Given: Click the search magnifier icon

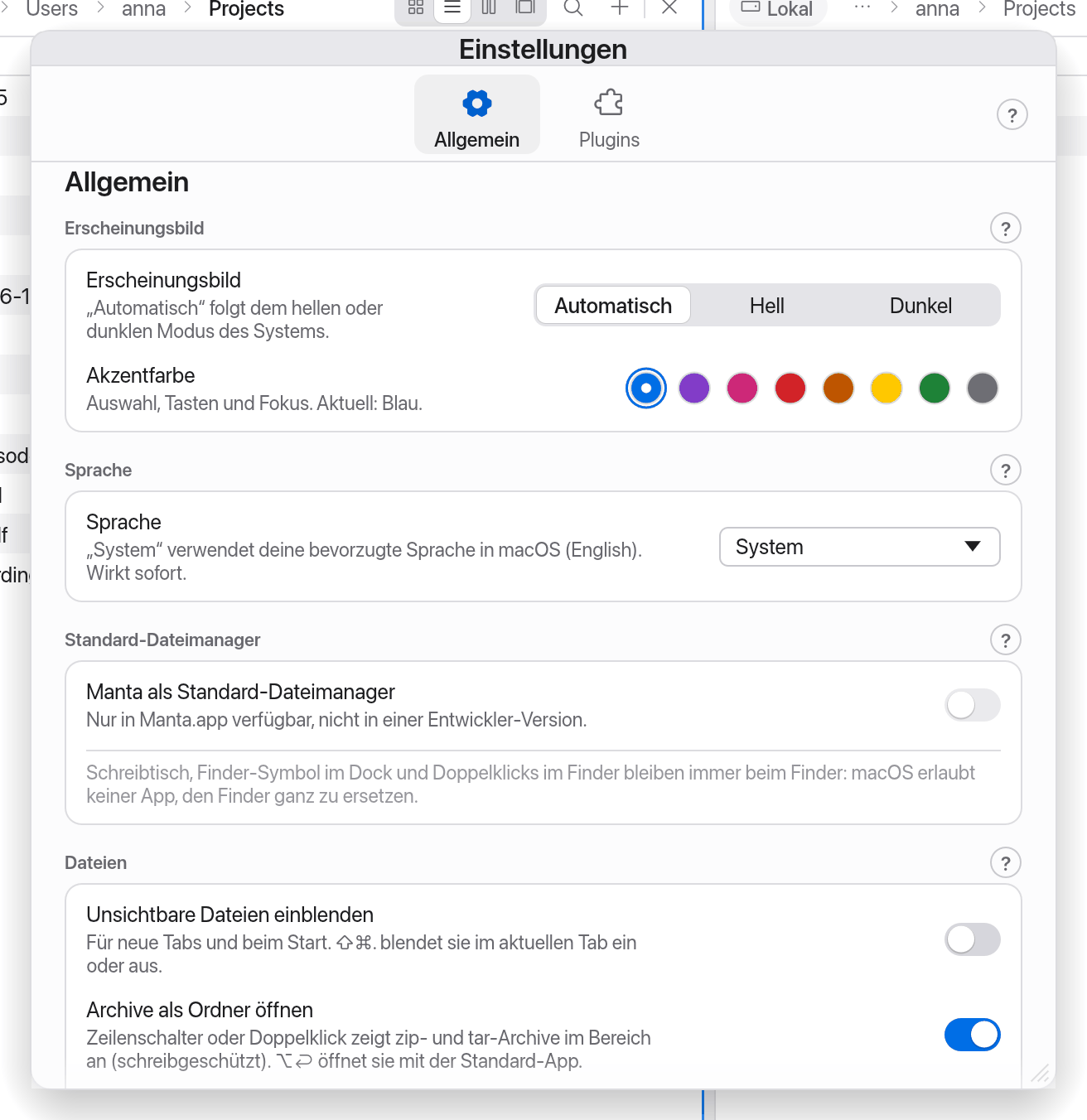Looking at the screenshot, I should click(x=573, y=8).
